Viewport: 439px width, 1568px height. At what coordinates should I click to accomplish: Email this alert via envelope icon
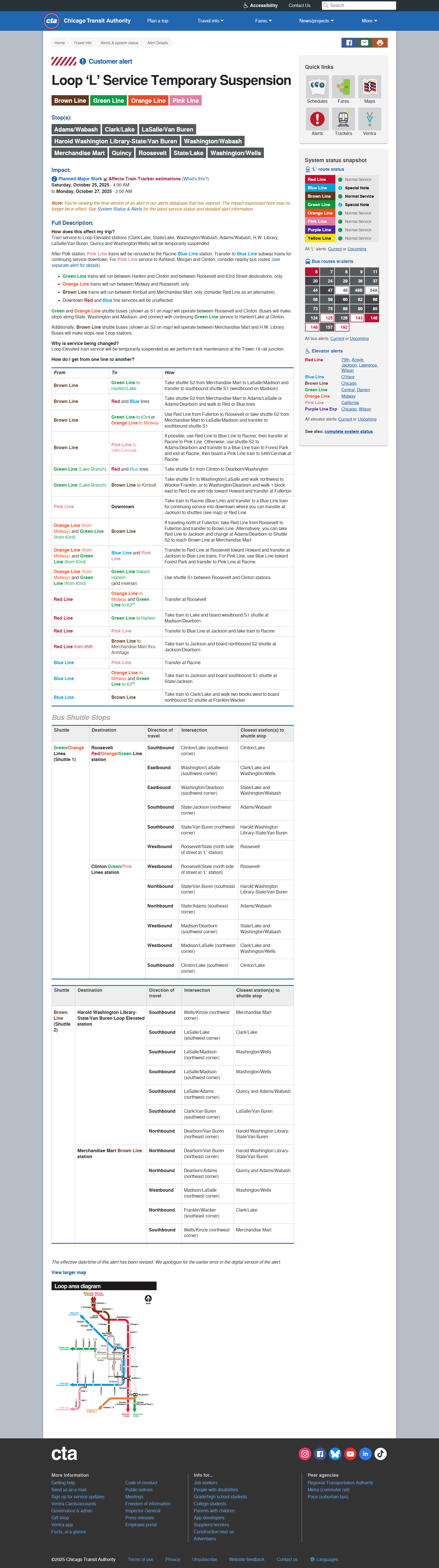pos(365,43)
